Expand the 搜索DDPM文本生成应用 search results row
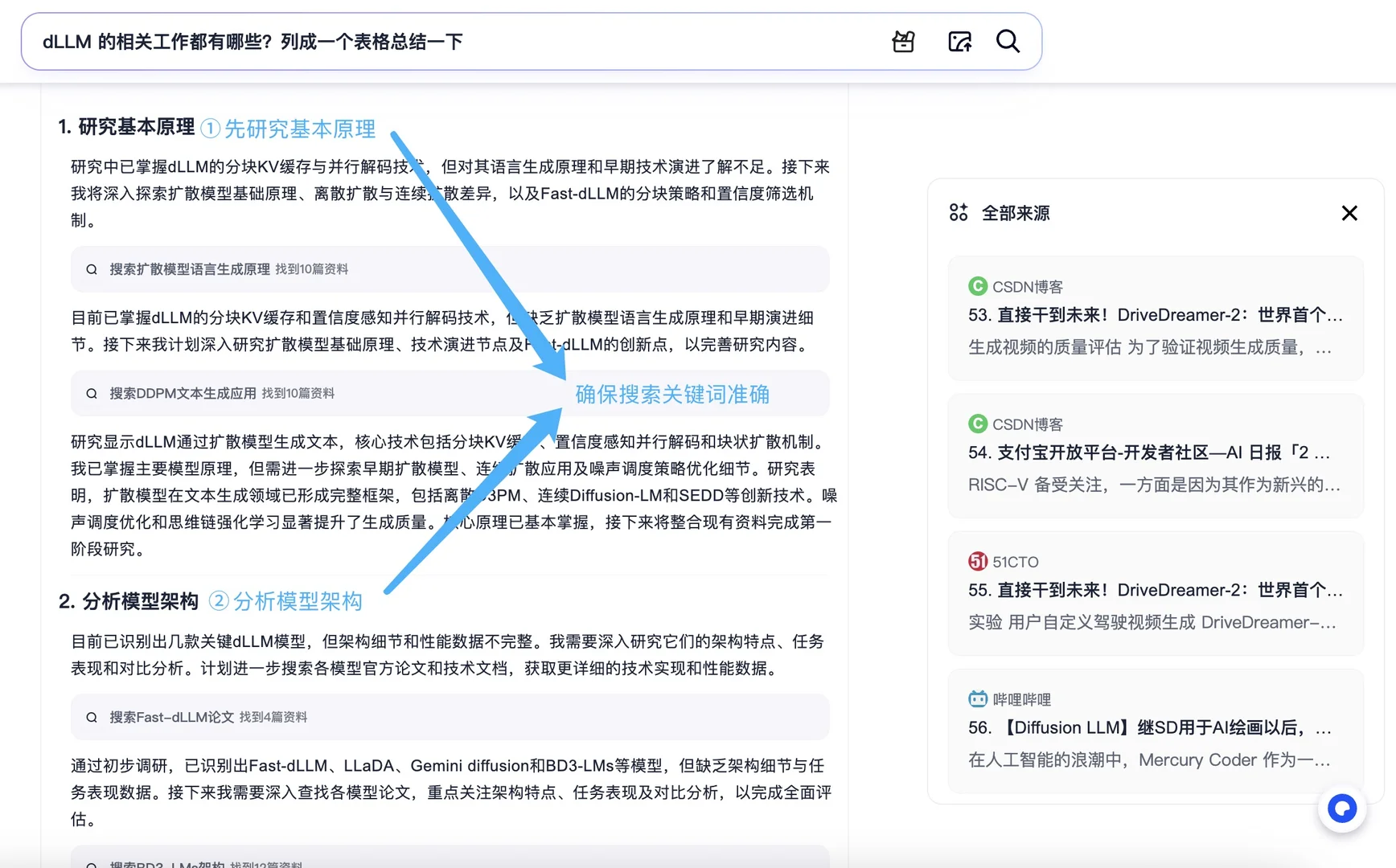 point(450,393)
